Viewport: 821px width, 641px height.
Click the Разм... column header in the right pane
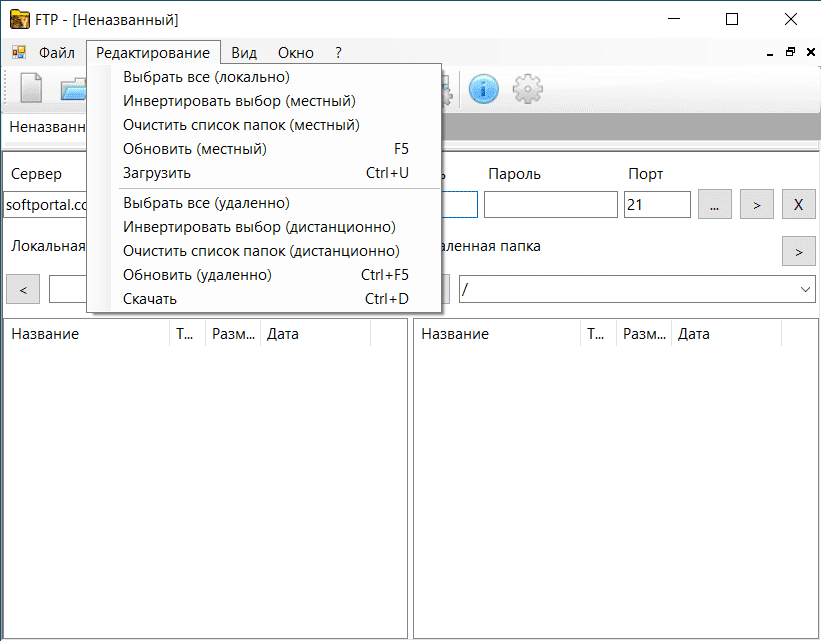[644, 334]
